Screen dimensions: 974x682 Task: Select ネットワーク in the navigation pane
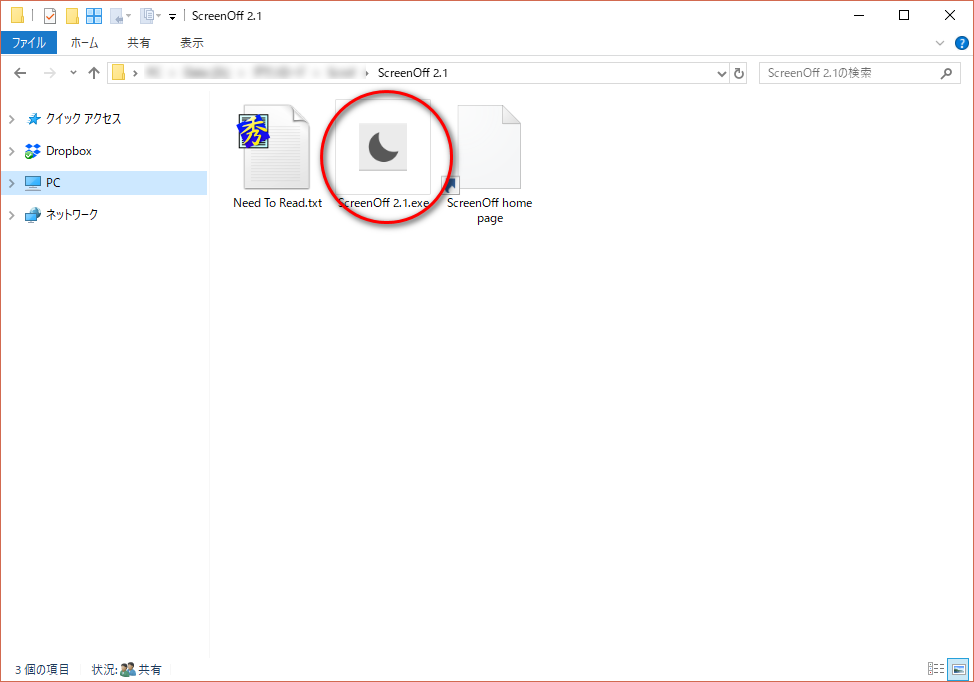(72, 214)
